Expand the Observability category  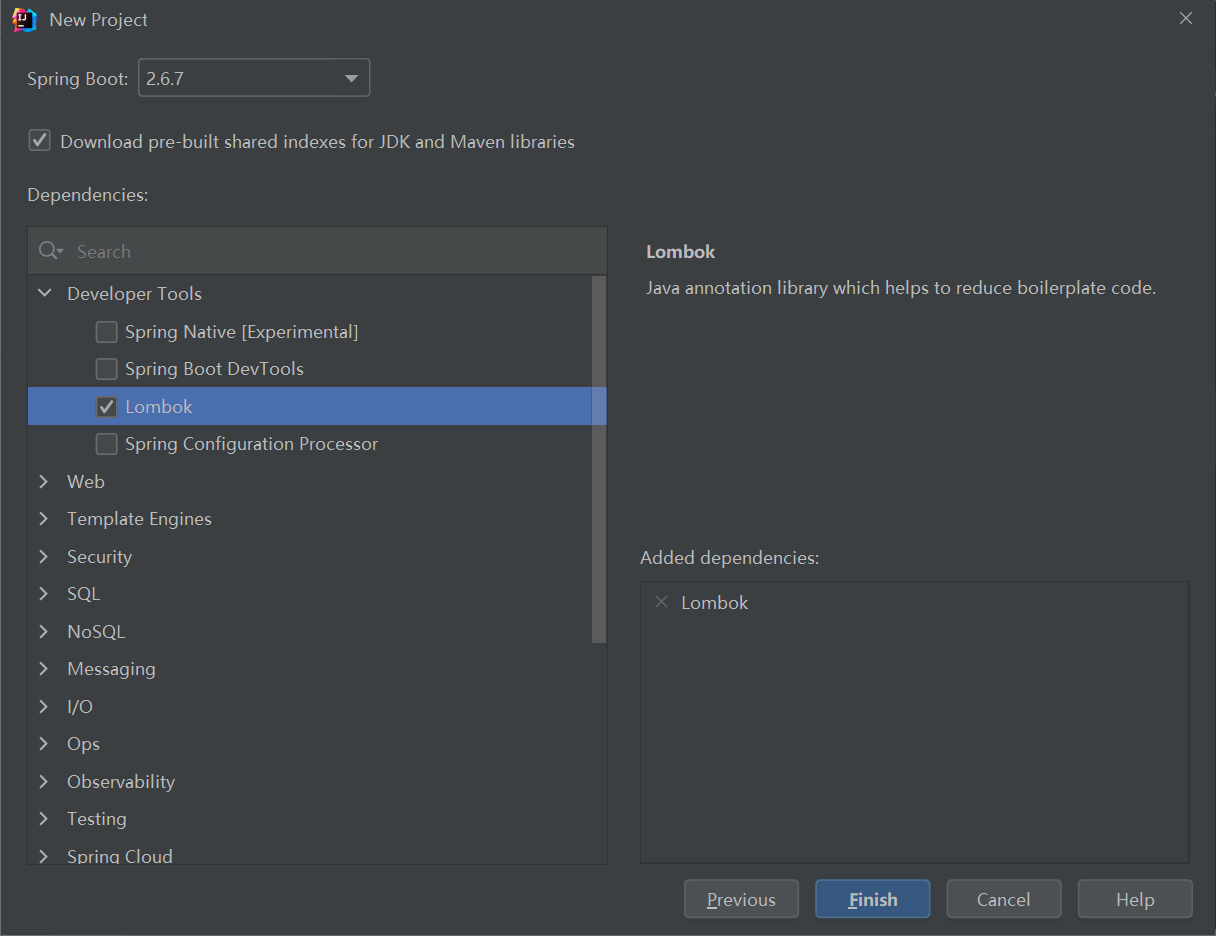[44, 781]
